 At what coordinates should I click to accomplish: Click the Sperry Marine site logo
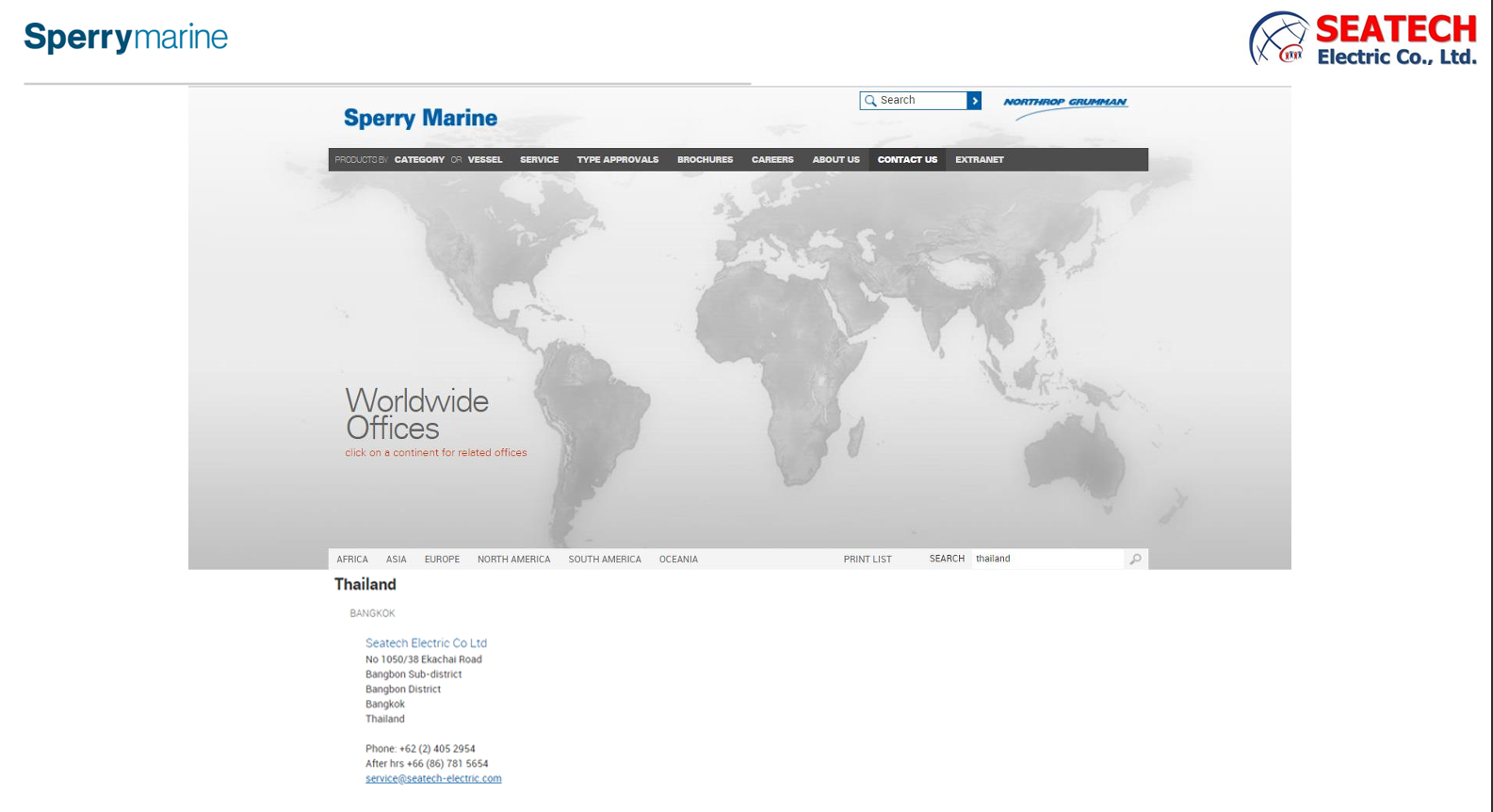[x=420, y=119]
